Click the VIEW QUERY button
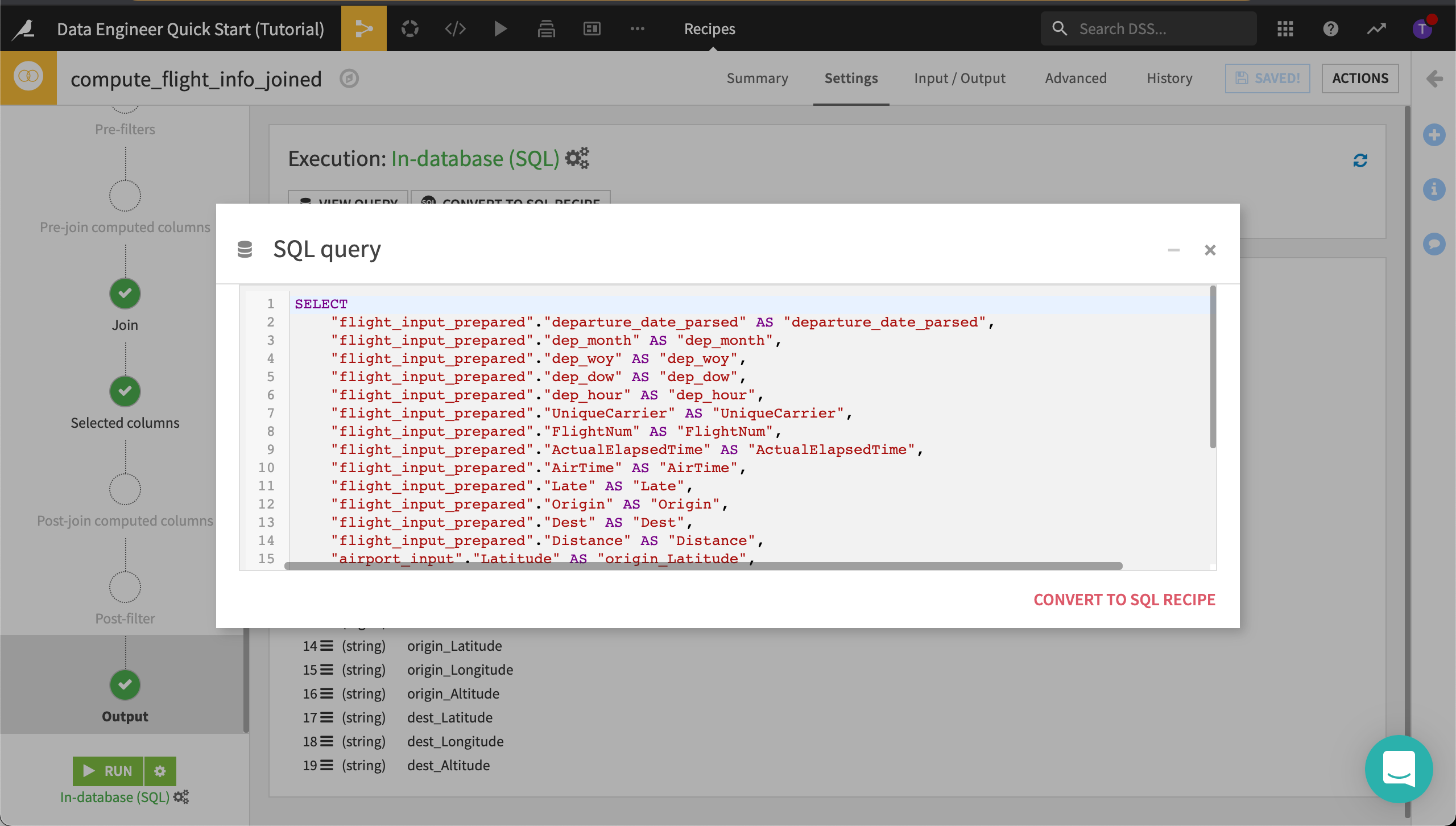Image resolution: width=1456 pixels, height=826 pixels. tap(349, 204)
